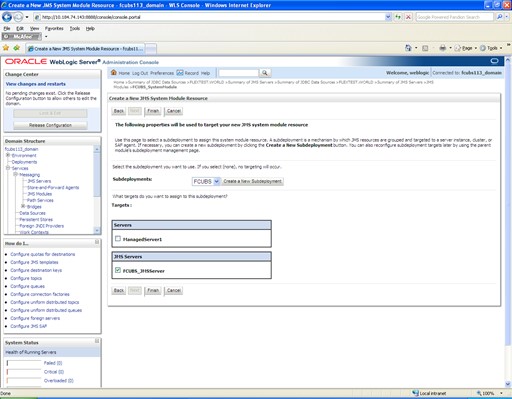Click into the console search field
Viewport: 512px width, 399px height.
tap(239, 73)
